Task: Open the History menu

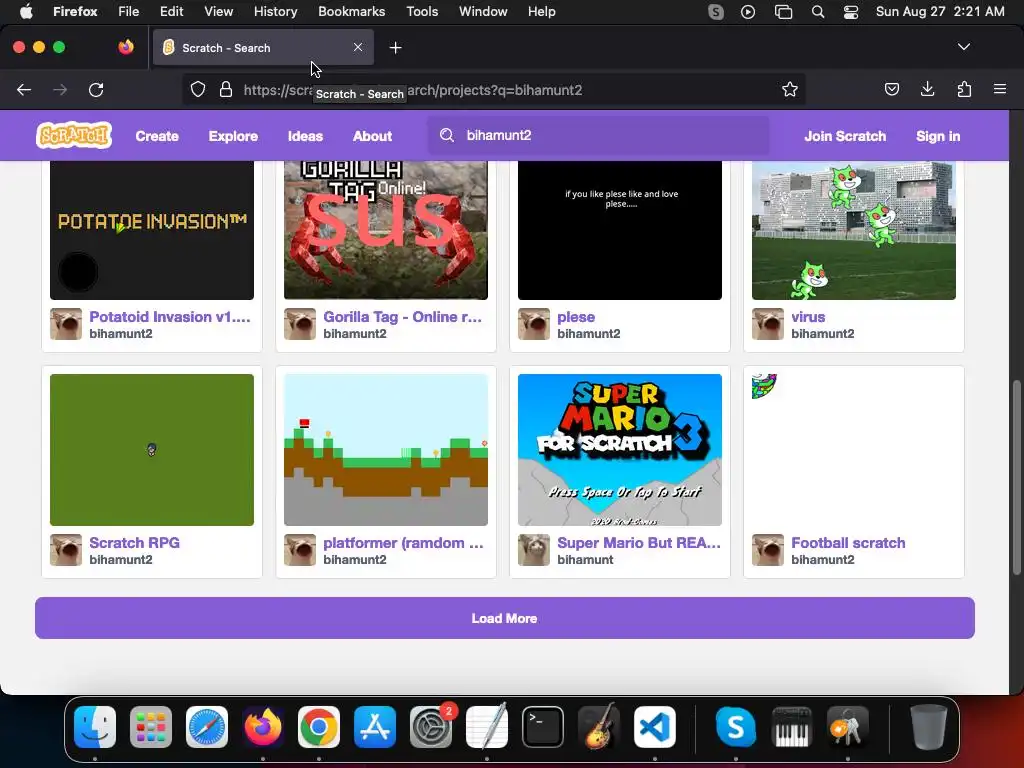Action: pyautogui.click(x=275, y=12)
